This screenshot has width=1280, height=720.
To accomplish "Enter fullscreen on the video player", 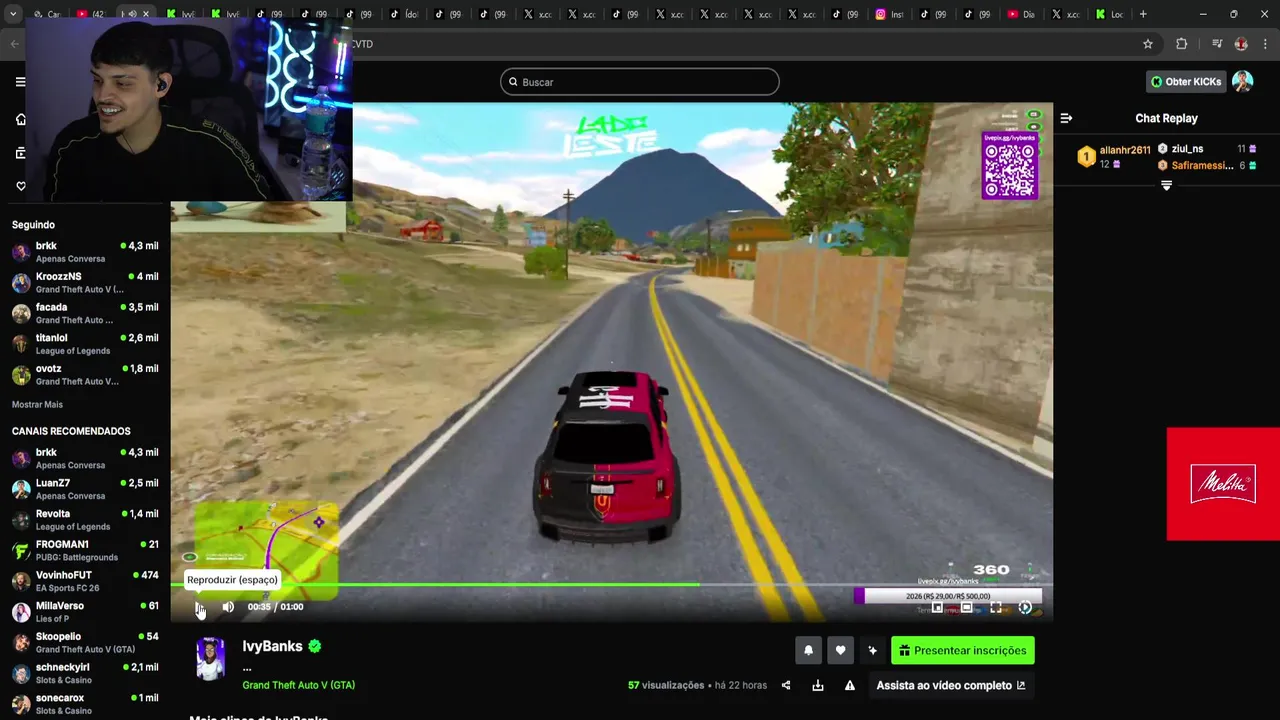I will (x=996, y=608).
